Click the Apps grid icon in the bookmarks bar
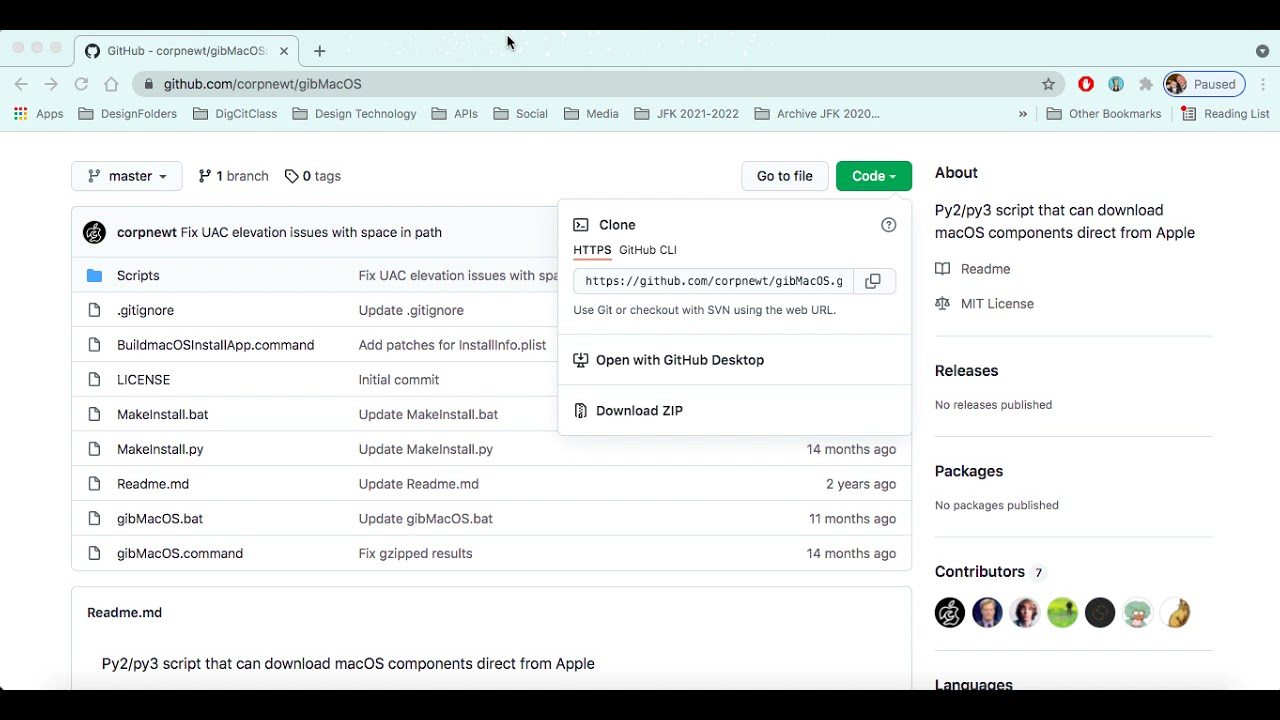This screenshot has height=720, width=1280. click(20, 114)
